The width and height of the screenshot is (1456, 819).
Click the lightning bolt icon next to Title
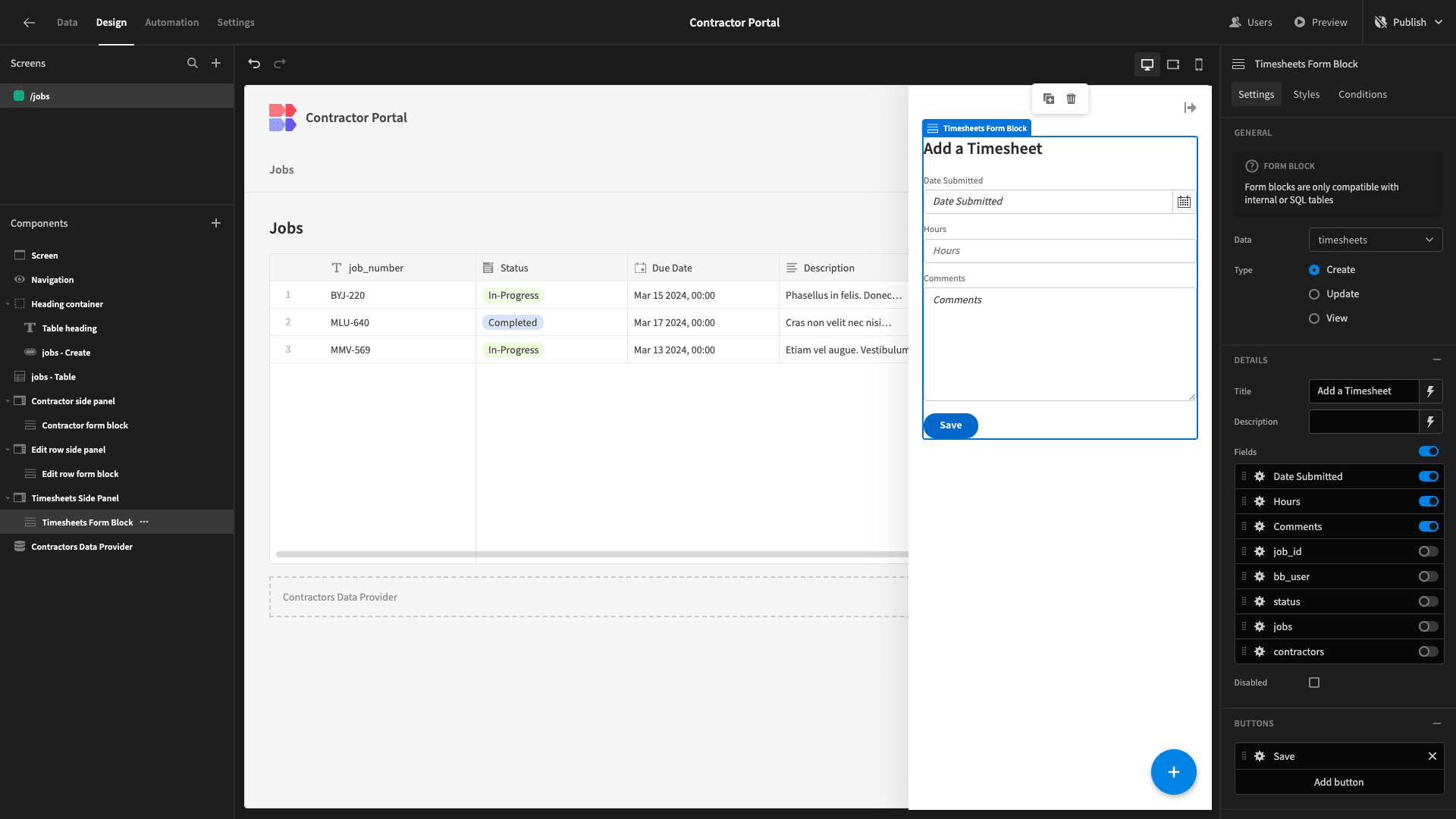click(1430, 391)
